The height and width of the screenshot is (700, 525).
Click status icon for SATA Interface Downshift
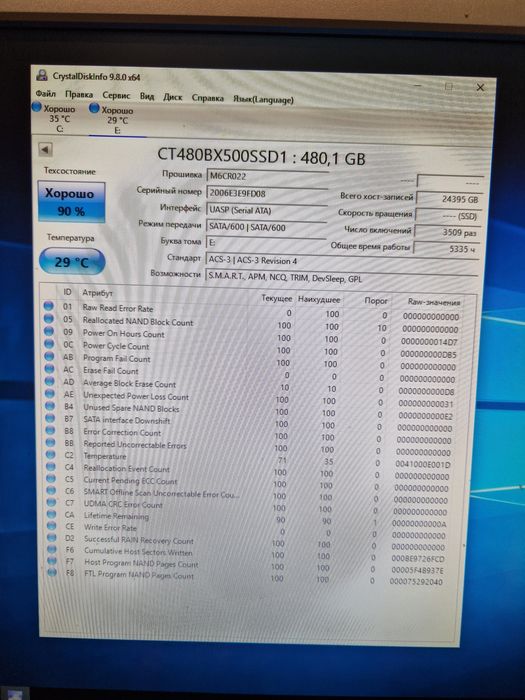pos(50,418)
